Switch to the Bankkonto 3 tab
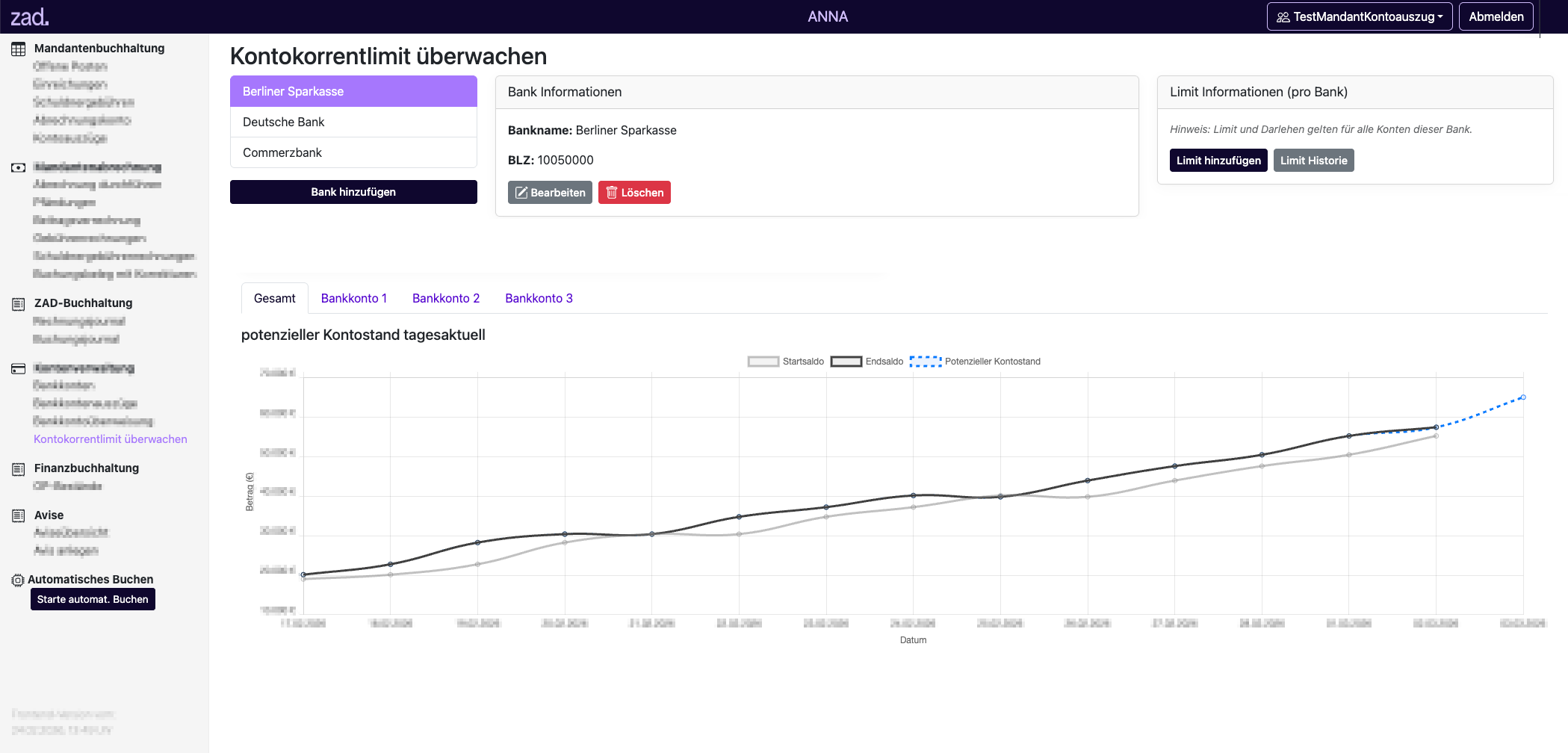Screen dimensions: 1568x753 click(539, 298)
